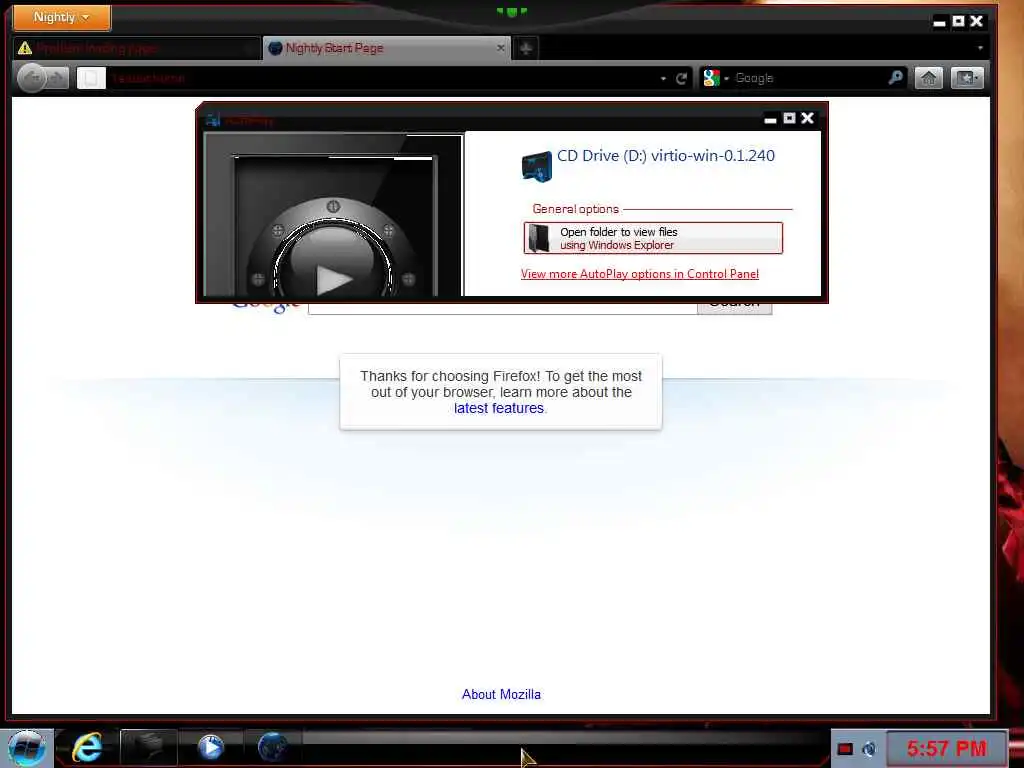The image size is (1024, 768).
Task: Reload the current page
Action: point(681,78)
